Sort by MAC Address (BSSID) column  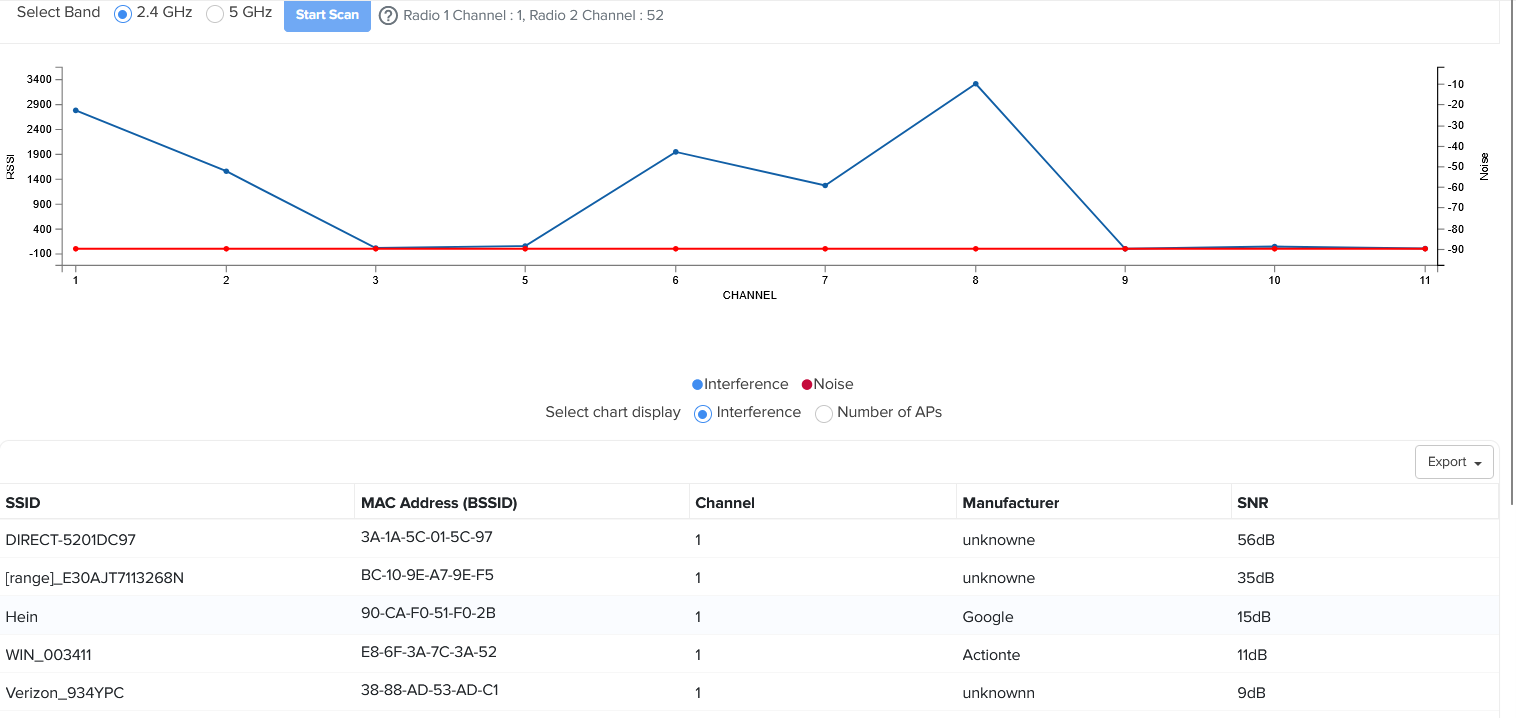pos(439,503)
